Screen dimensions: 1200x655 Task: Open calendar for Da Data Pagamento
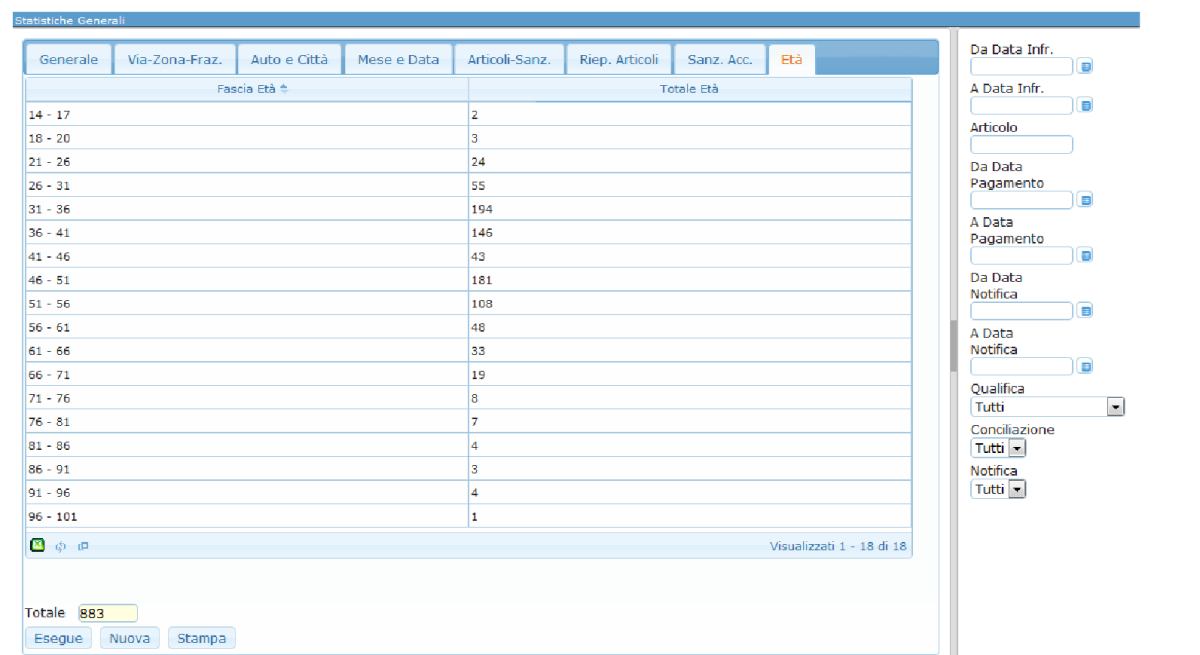tap(1085, 200)
